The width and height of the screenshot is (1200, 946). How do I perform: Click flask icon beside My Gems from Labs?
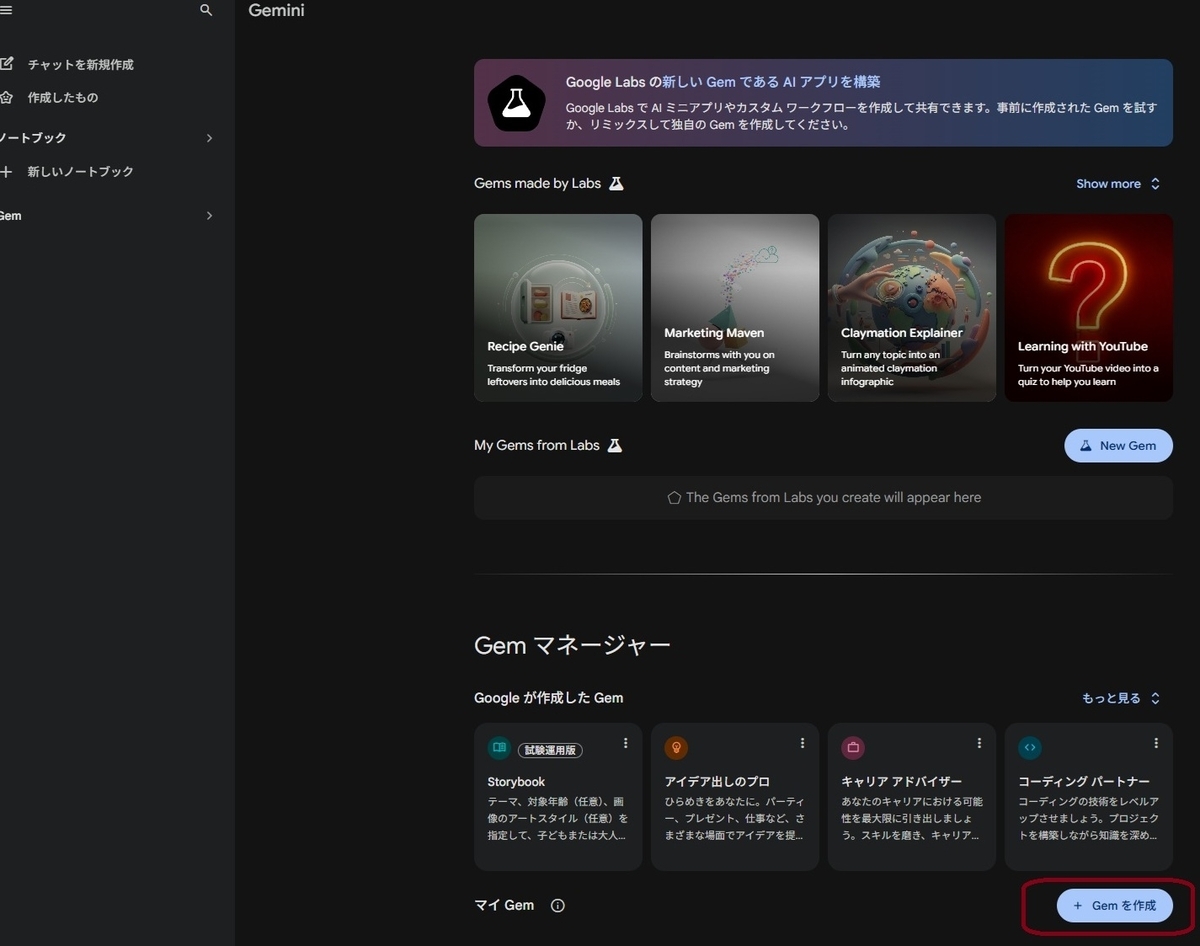pos(615,445)
